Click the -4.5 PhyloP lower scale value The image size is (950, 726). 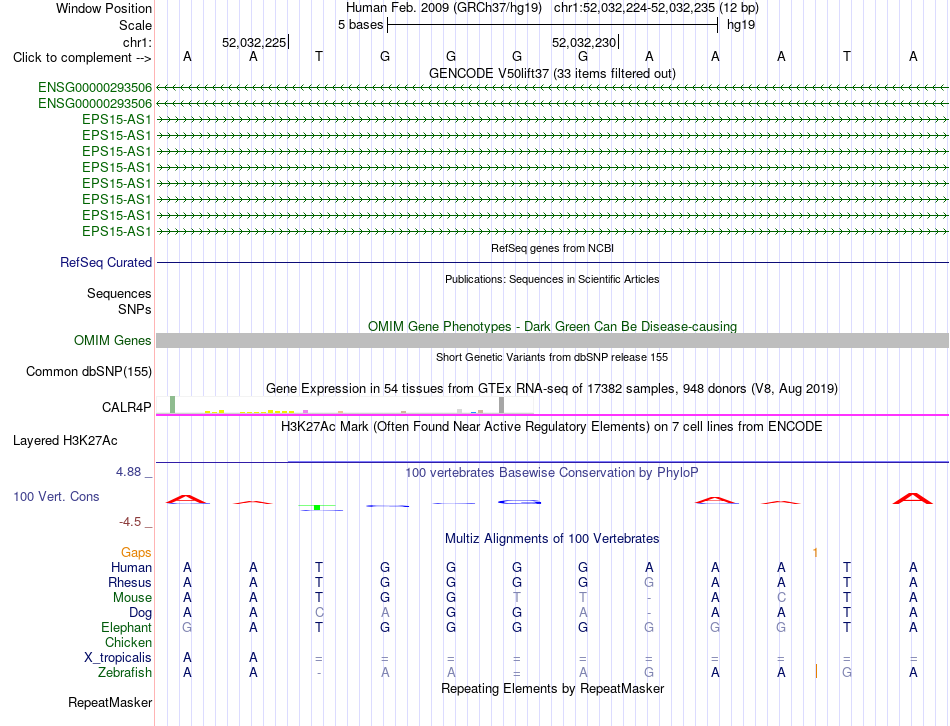click(130, 522)
